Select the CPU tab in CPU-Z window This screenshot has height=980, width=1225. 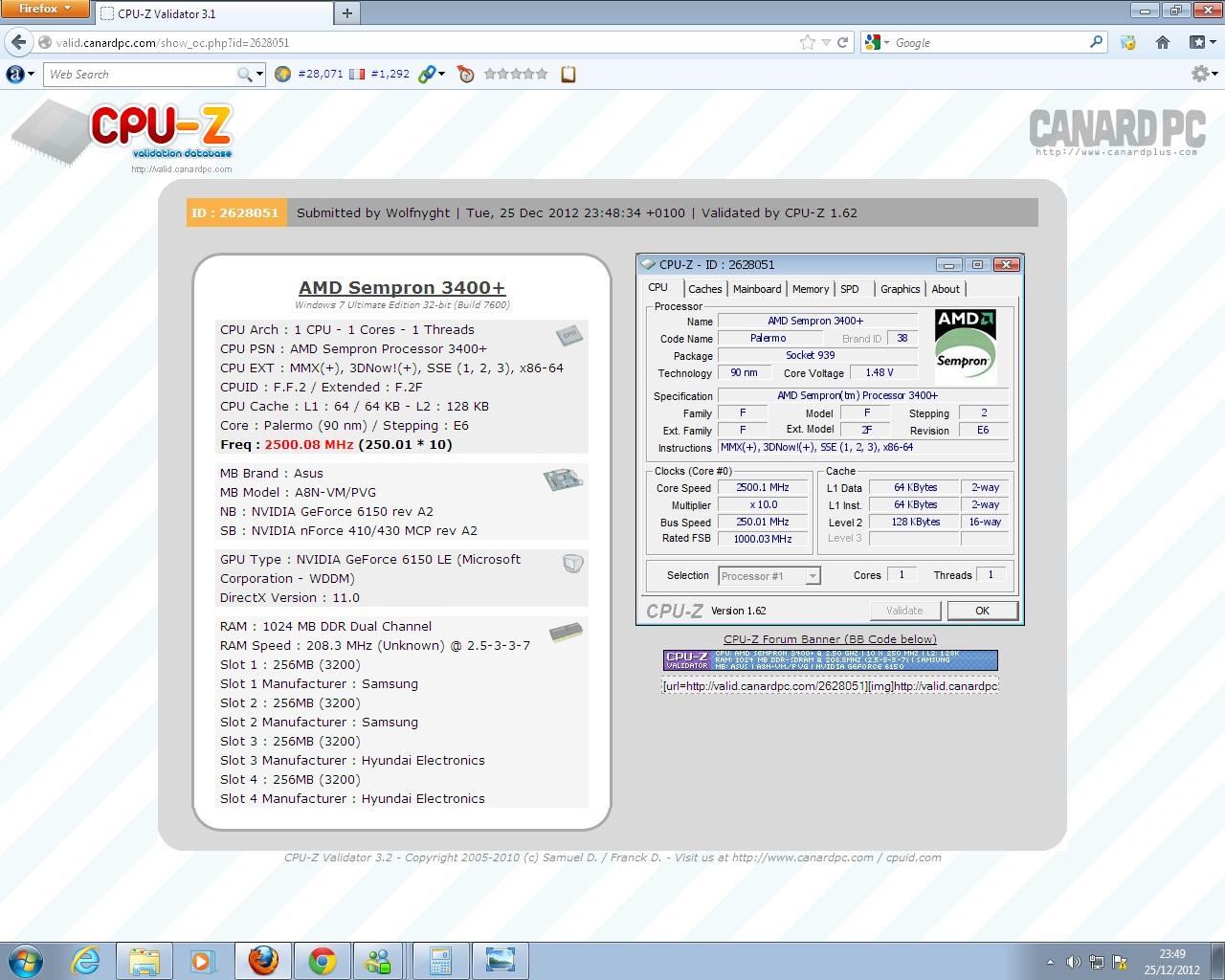pyautogui.click(x=658, y=287)
